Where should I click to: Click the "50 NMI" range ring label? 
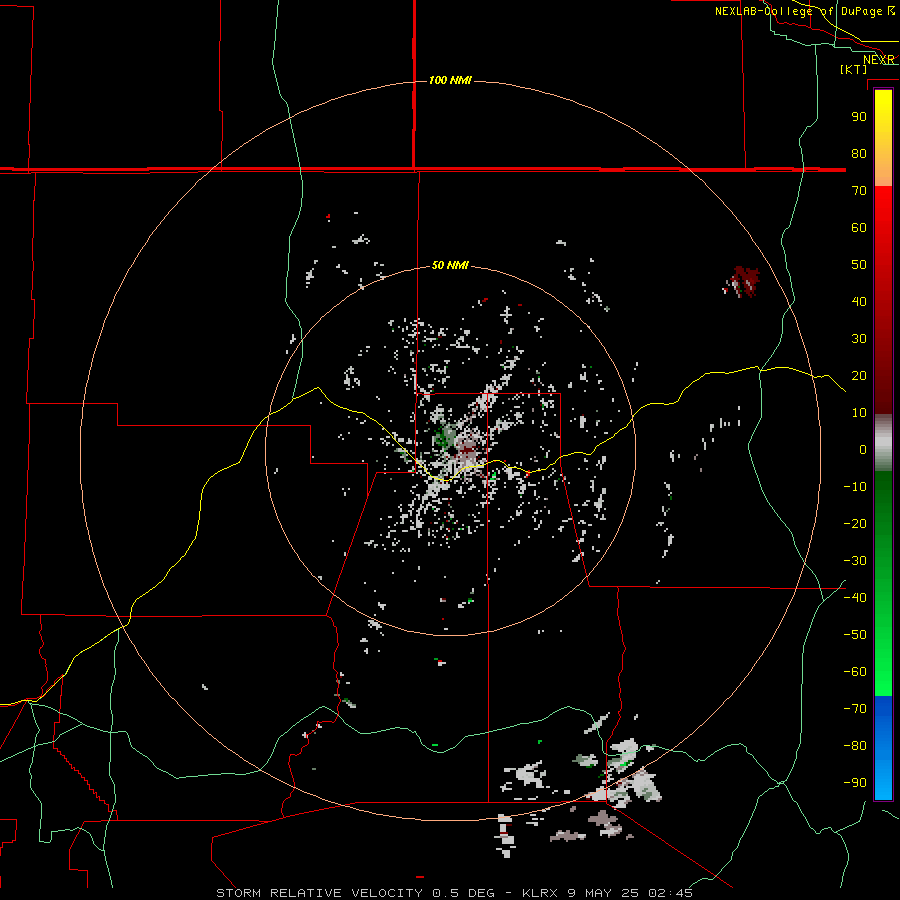pos(450,265)
